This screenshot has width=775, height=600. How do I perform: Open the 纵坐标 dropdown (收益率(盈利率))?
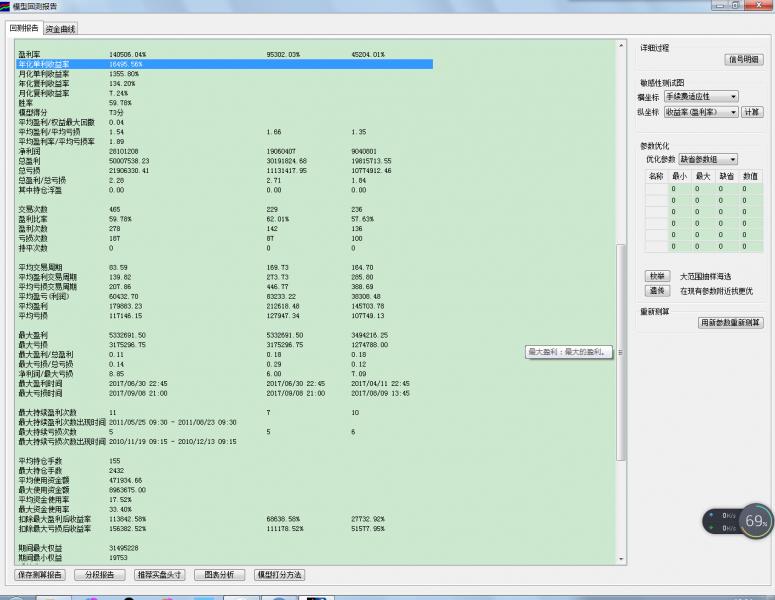click(x=701, y=112)
